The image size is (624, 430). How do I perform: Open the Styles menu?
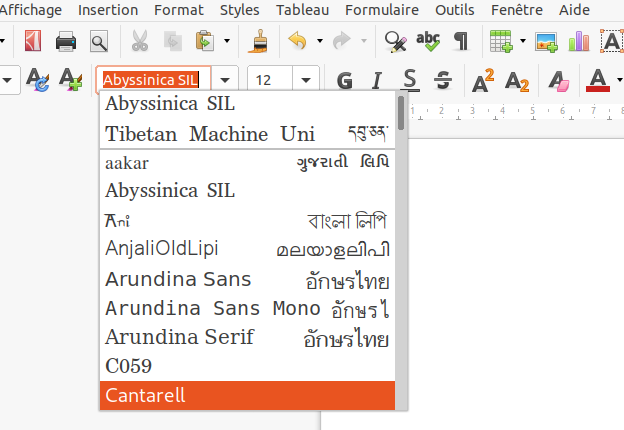pos(240,10)
